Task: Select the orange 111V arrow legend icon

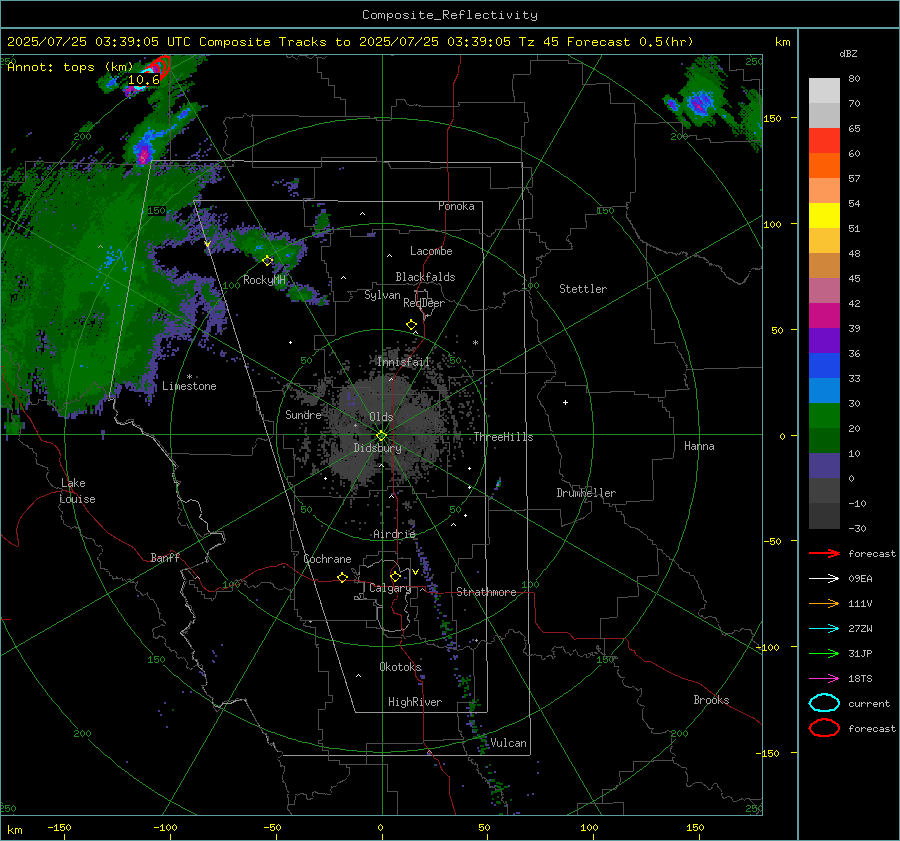Action: click(x=824, y=603)
